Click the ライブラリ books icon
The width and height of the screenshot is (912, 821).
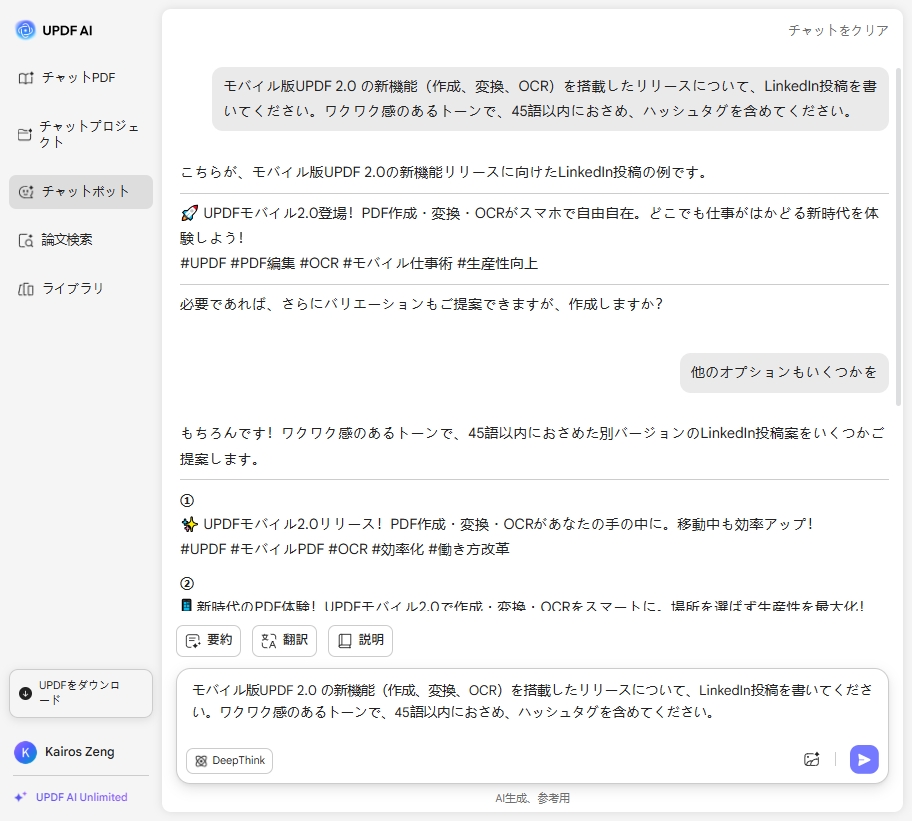pyautogui.click(x=26, y=289)
